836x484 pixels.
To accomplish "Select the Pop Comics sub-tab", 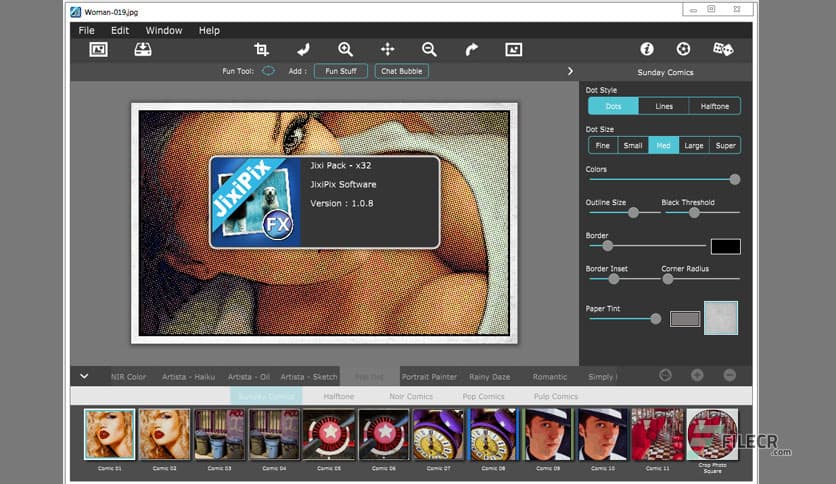I will point(483,396).
